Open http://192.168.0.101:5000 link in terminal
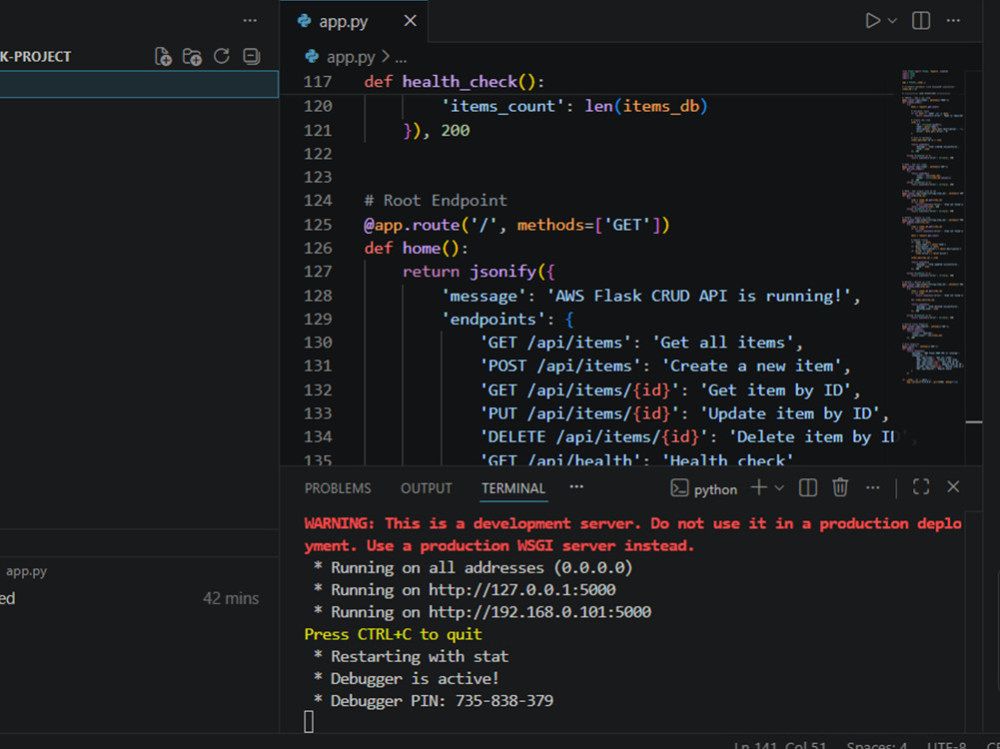 (x=540, y=612)
